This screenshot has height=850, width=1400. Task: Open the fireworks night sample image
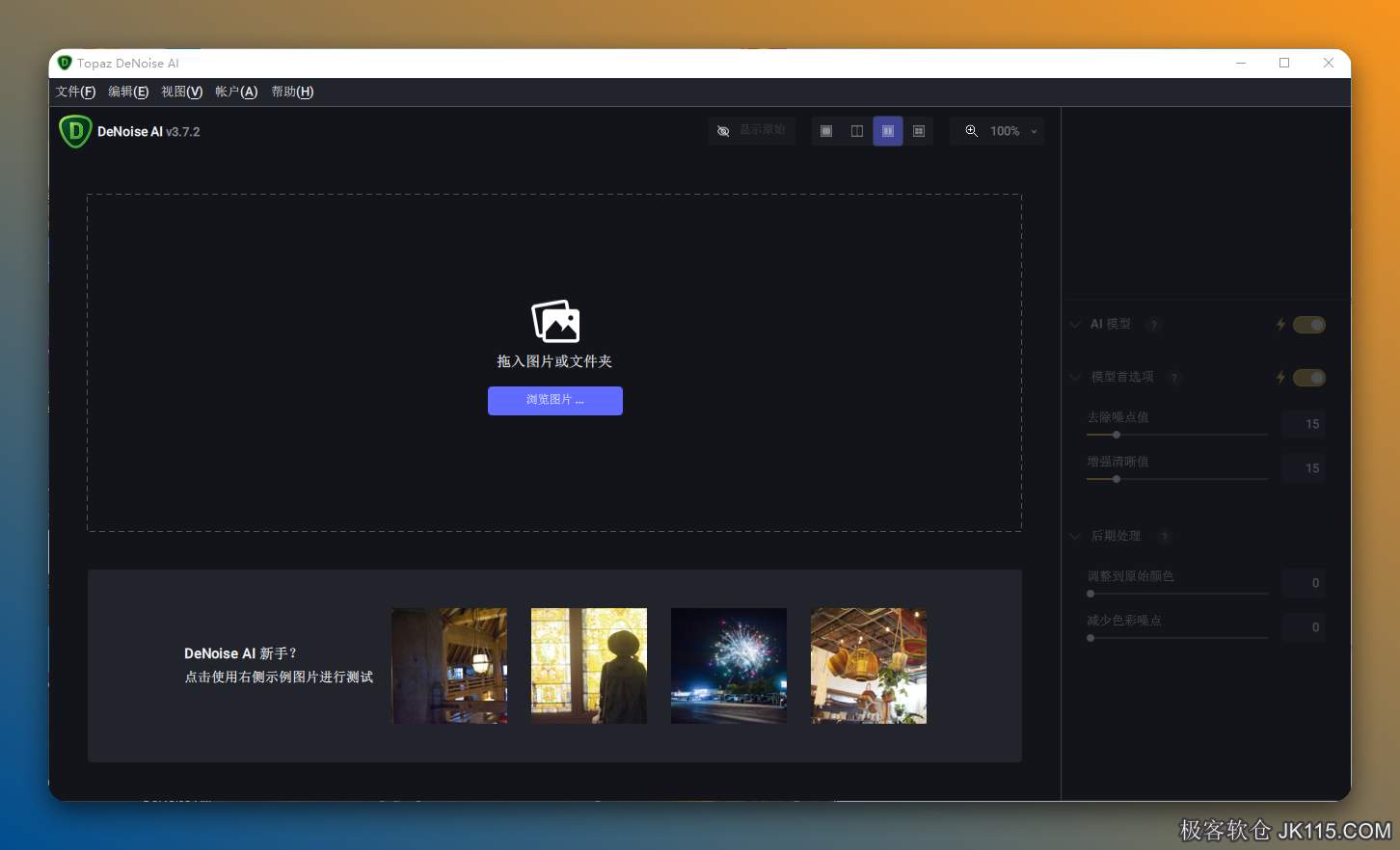[729, 666]
